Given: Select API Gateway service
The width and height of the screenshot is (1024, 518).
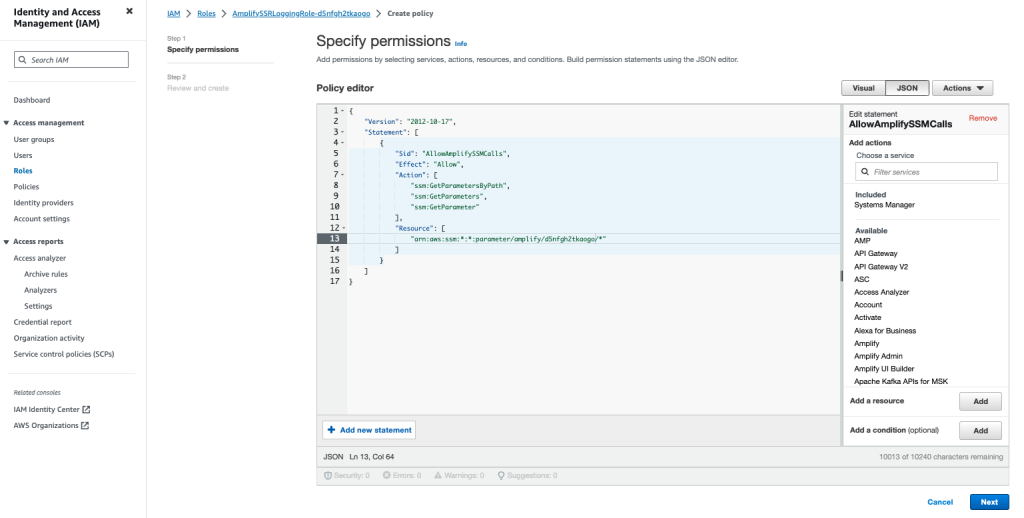Looking at the screenshot, I should click(876, 253).
